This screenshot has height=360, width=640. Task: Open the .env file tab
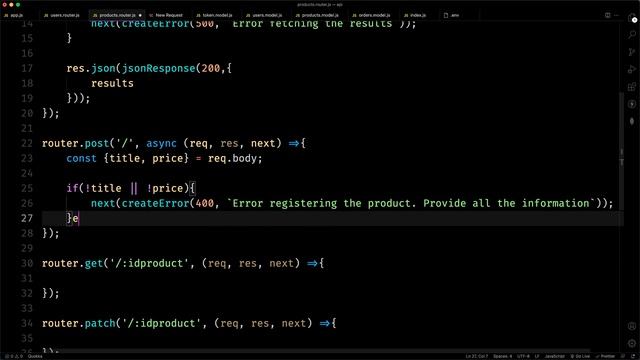(452, 15)
